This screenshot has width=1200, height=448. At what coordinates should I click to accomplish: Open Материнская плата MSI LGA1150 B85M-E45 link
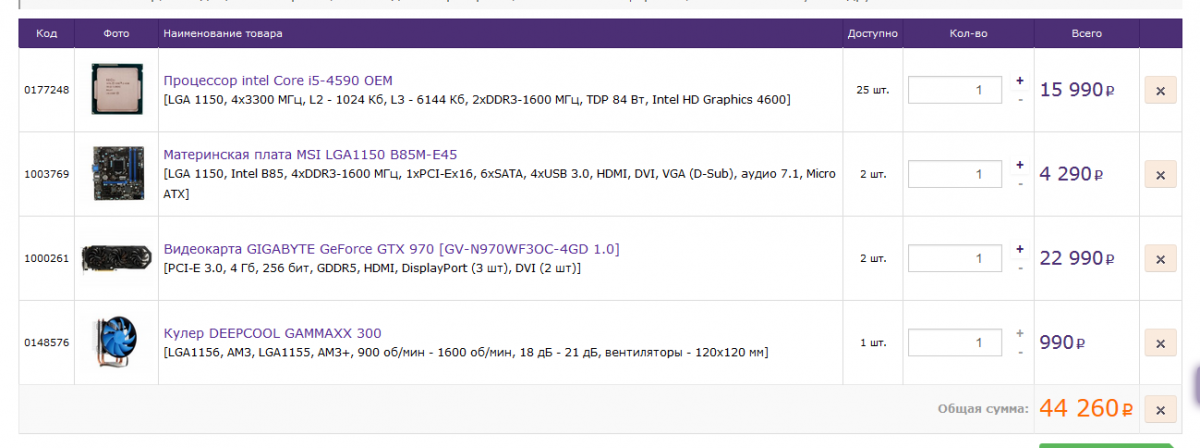click(310, 155)
